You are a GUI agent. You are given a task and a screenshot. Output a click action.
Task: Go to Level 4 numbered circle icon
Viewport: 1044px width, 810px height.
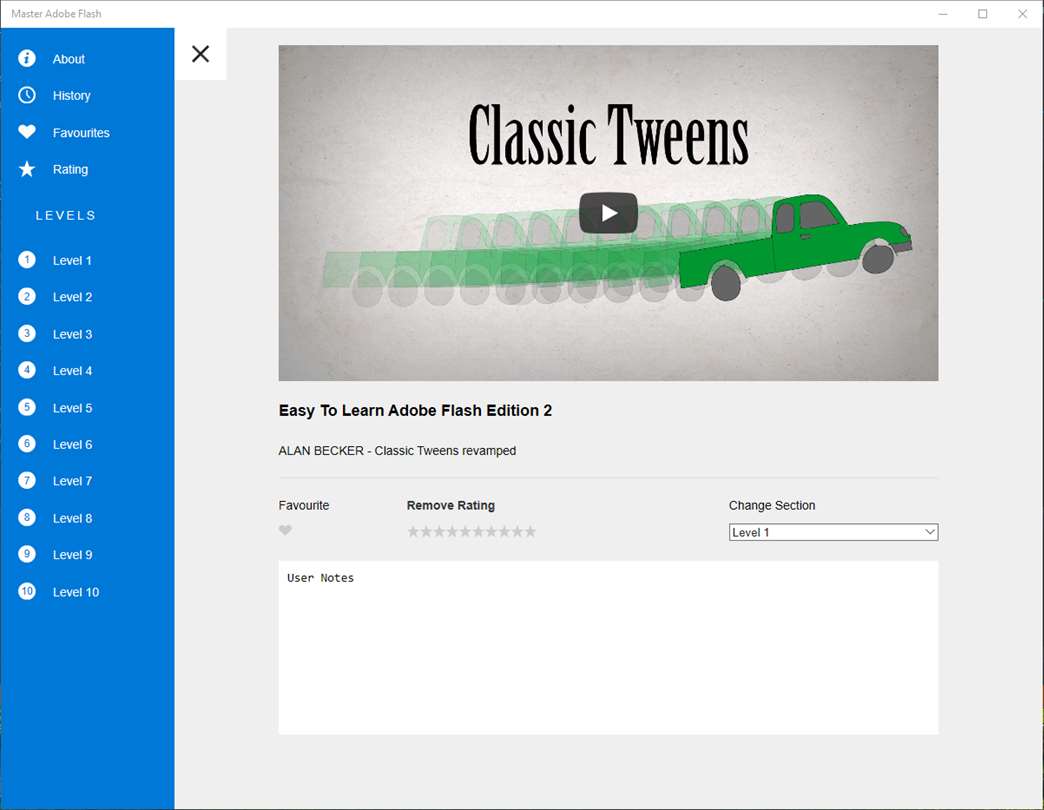point(27,370)
